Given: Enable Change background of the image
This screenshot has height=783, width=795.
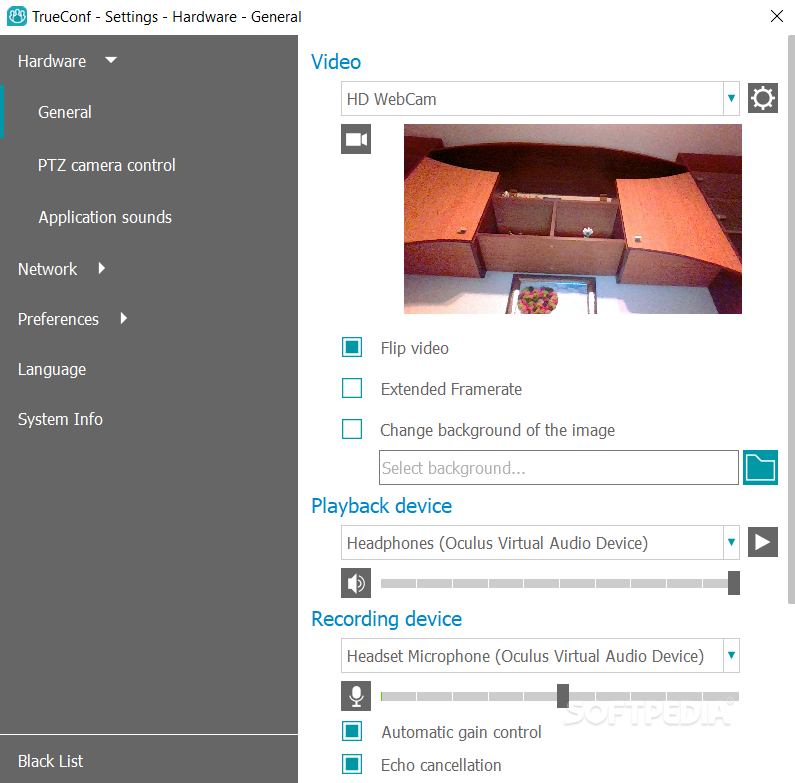Looking at the screenshot, I should [352, 429].
